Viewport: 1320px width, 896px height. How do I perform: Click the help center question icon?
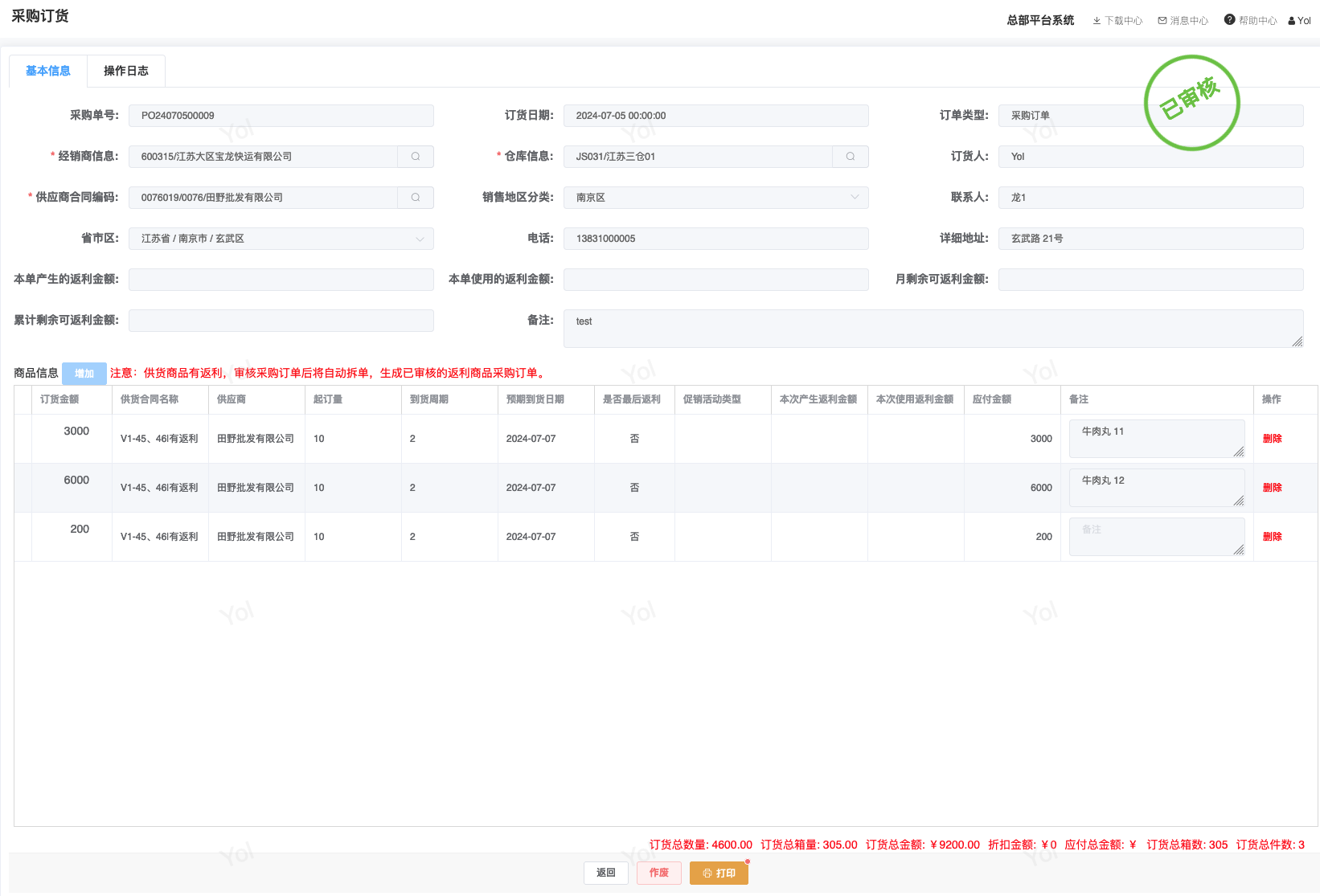[1229, 20]
